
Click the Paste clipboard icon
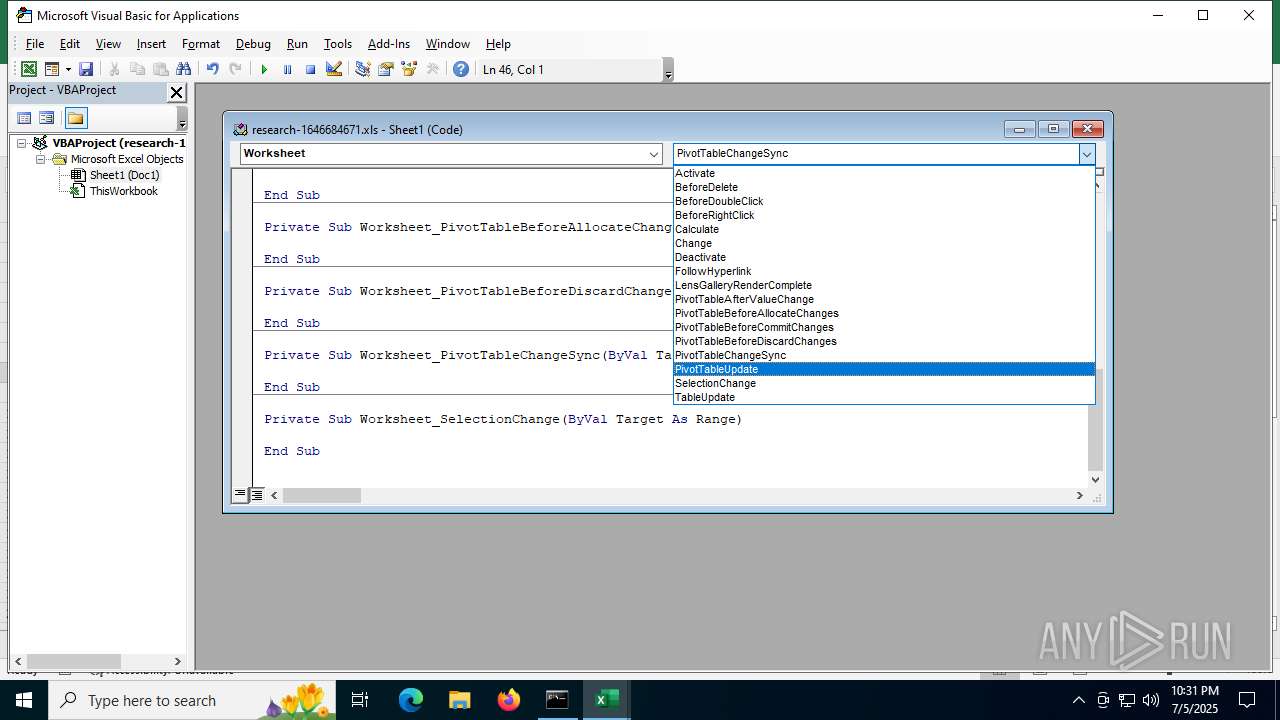pyautogui.click(x=160, y=69)
